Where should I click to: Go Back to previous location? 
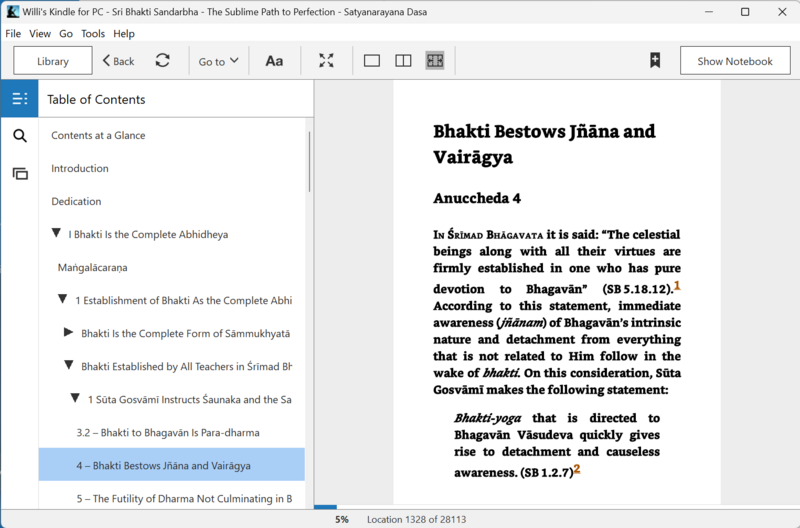pyautogui.click(x=118, y=61)
